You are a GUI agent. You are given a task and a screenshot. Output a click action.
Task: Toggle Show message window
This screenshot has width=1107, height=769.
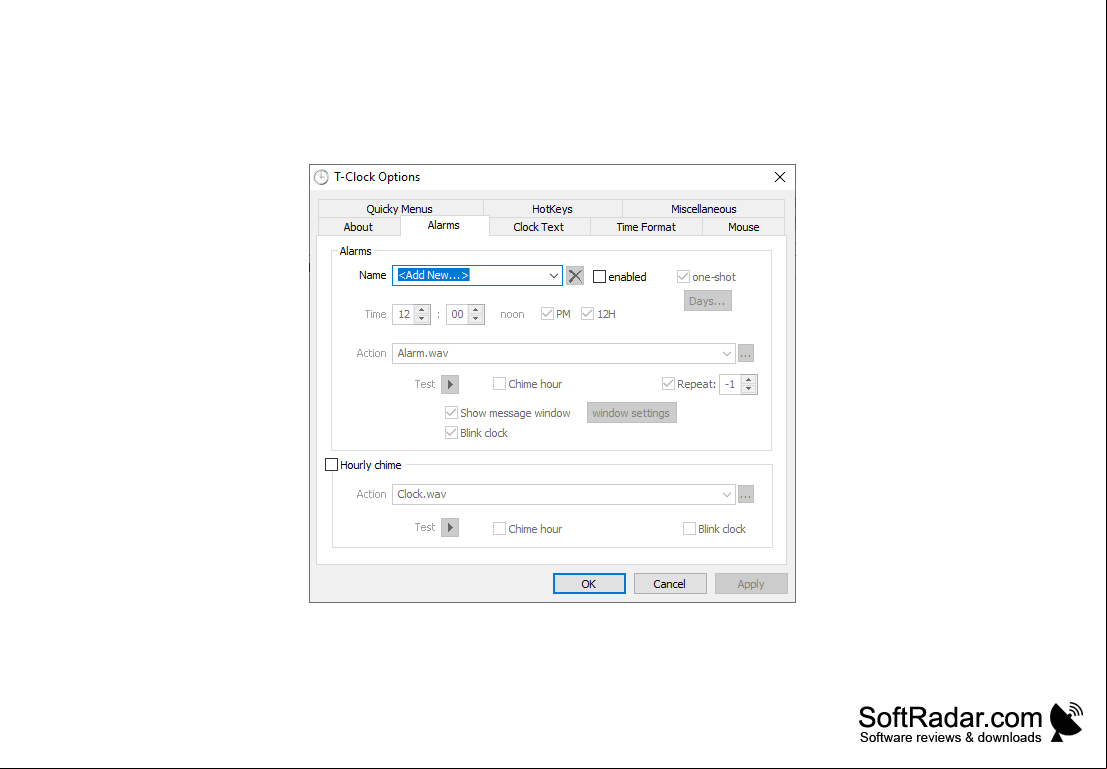tap(451, 413)
